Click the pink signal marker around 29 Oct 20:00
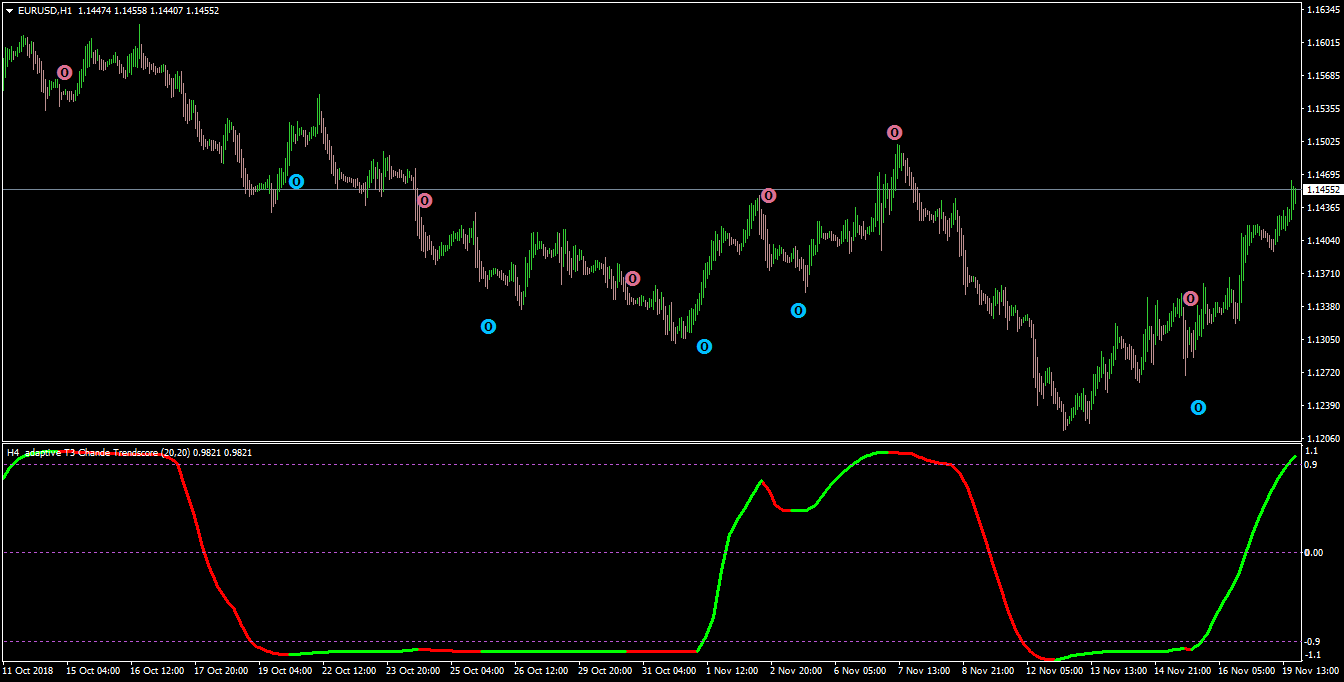 coord(632,278)
